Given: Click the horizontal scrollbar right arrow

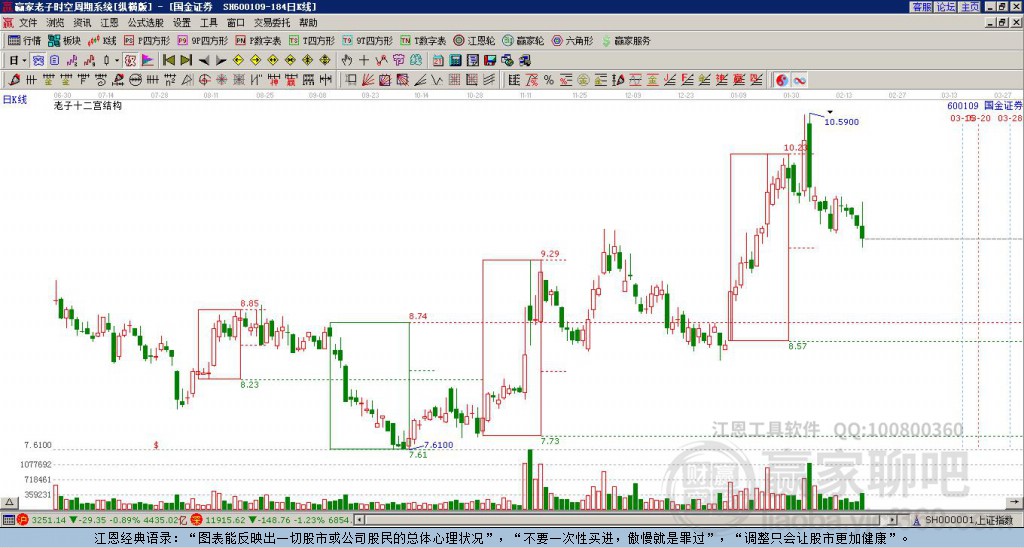Looking at the screenshot, I should (x=892, y=520).
